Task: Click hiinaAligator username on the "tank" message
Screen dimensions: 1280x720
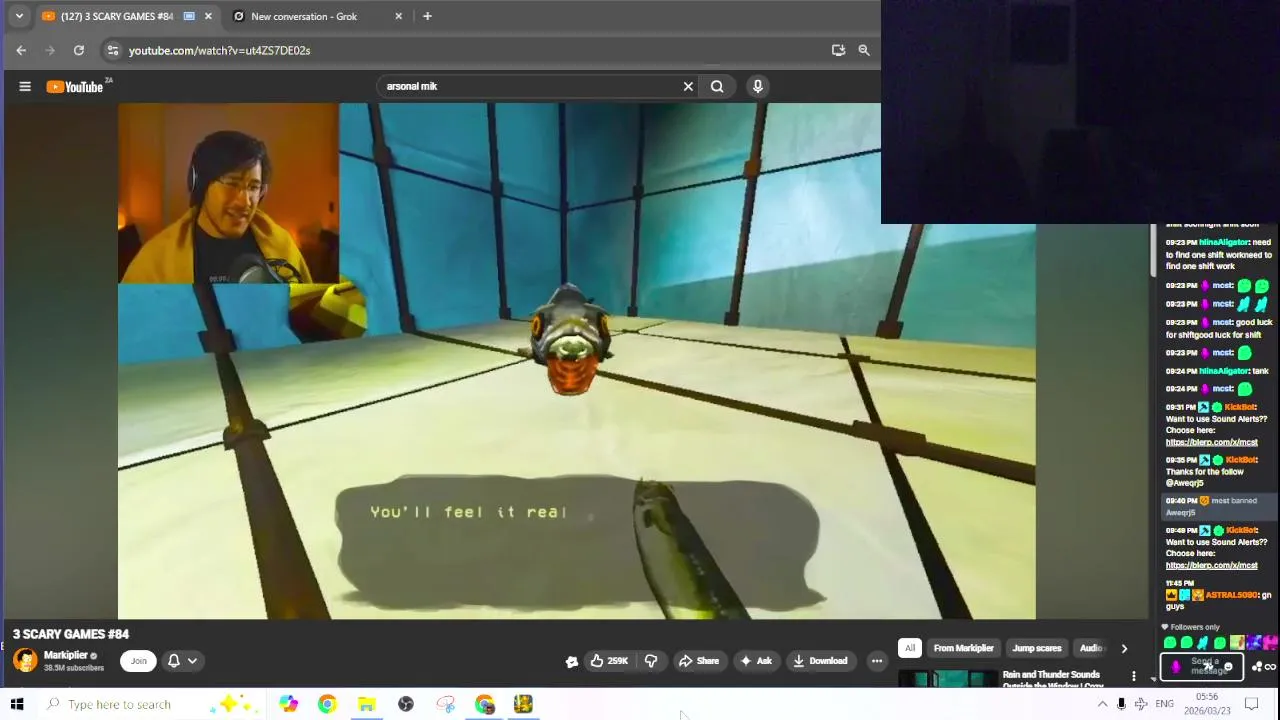Action: (x=1224, y=371)
